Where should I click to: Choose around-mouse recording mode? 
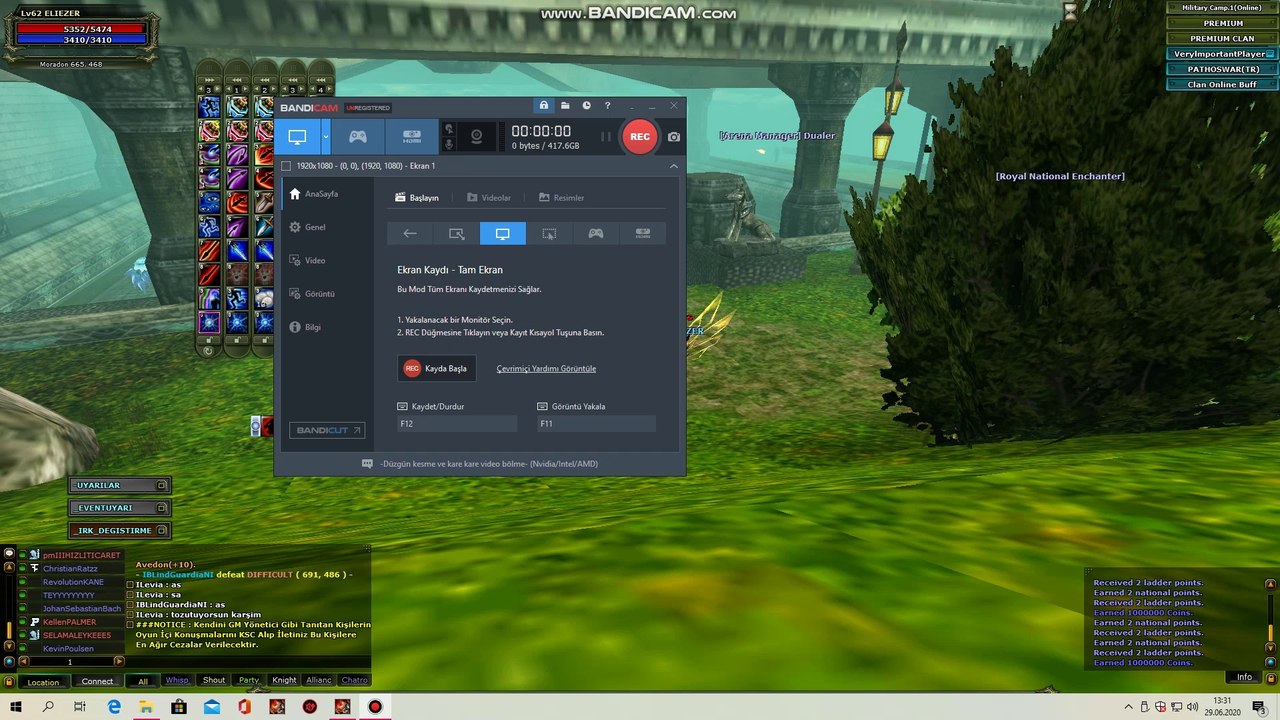pos(549,233)
